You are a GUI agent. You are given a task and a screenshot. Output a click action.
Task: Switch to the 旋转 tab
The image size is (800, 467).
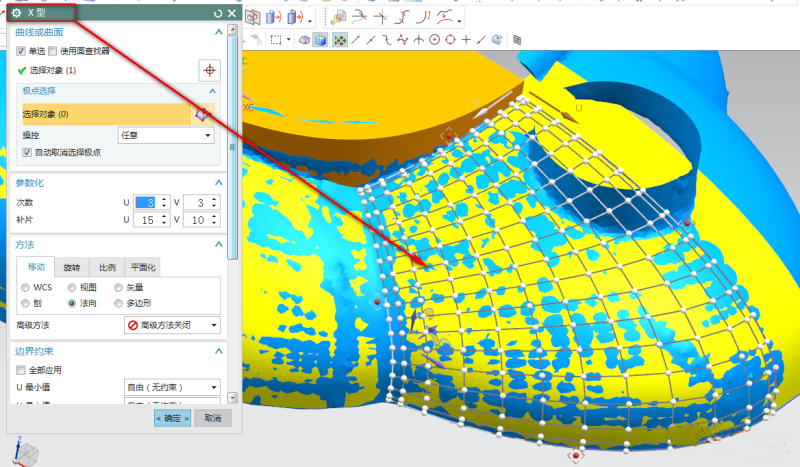tap(71, 267)
